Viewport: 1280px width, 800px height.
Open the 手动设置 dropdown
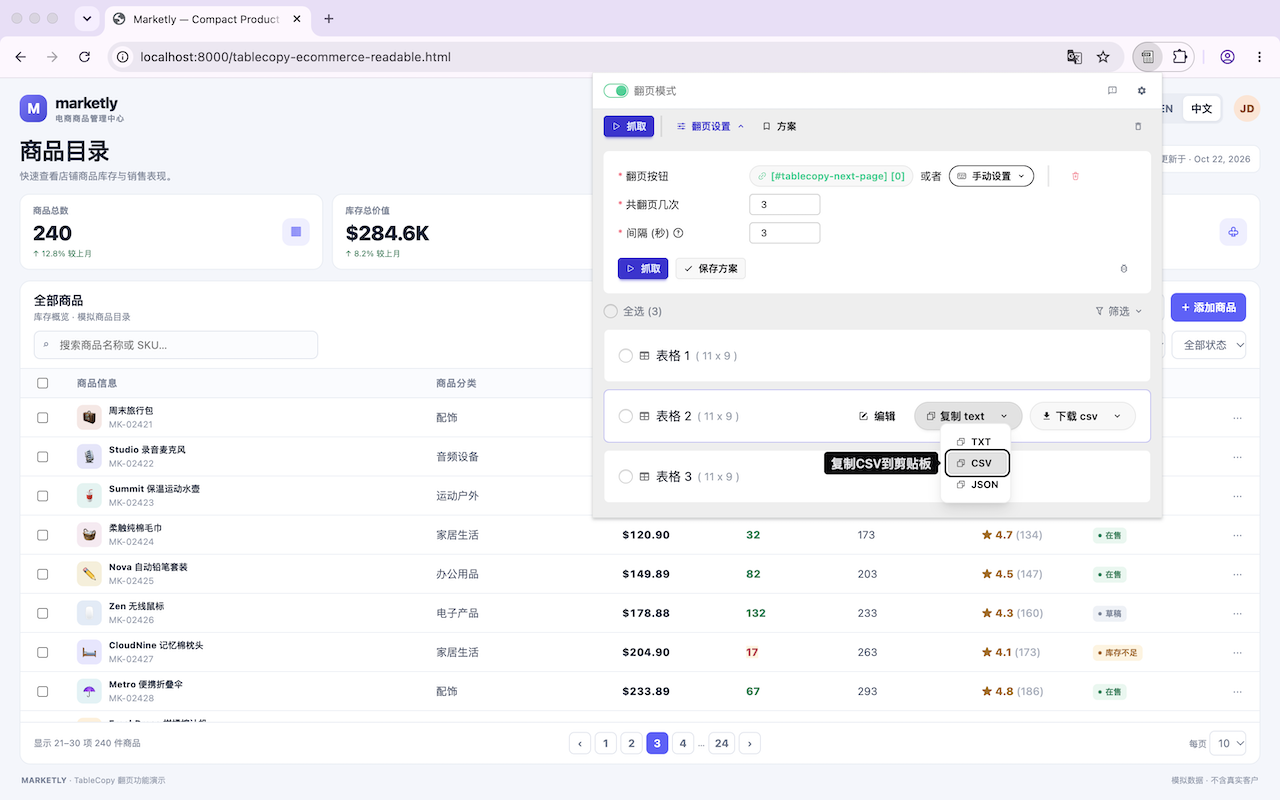click(991, 176)
